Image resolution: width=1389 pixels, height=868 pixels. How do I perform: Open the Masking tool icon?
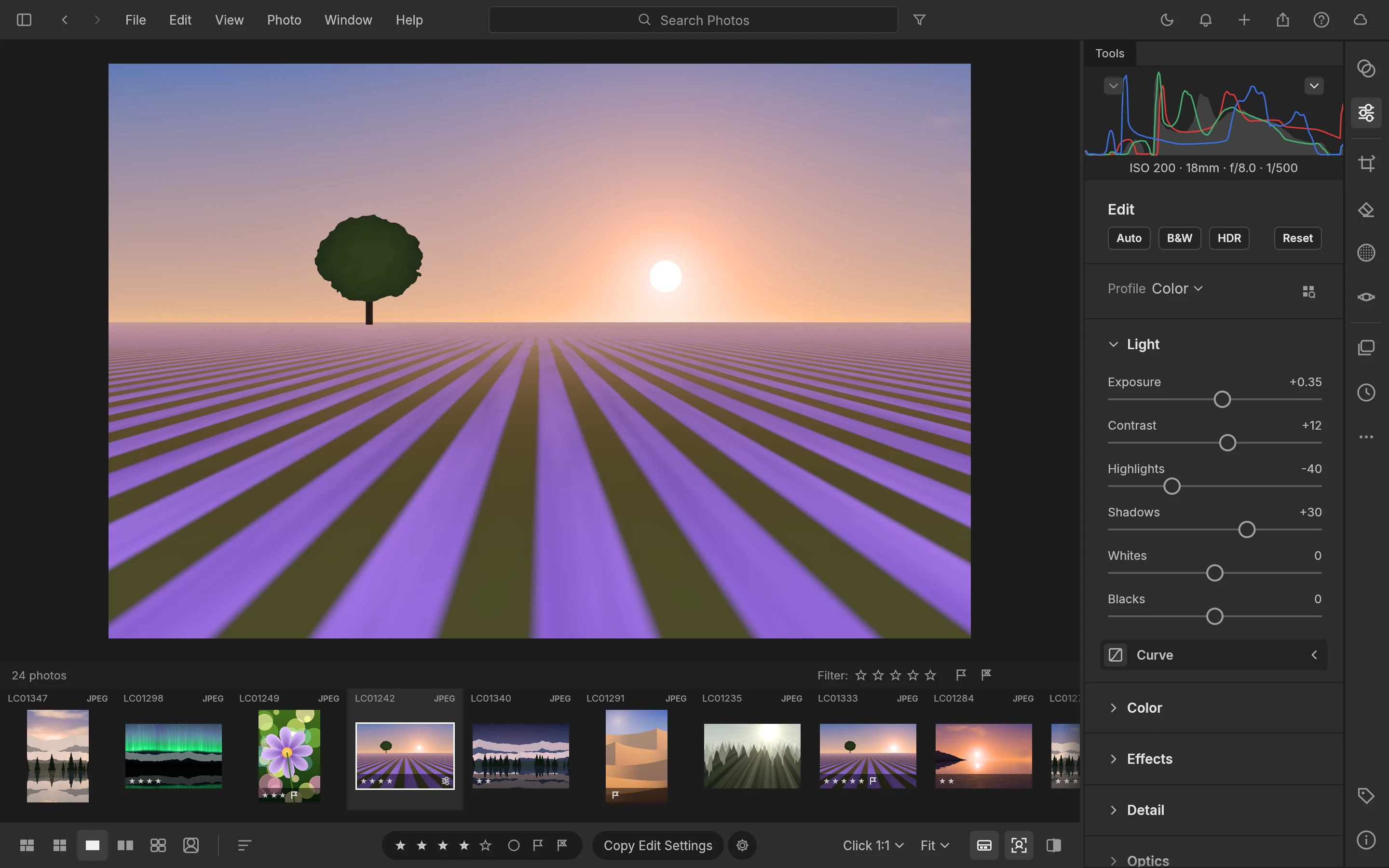(1366, 252)
